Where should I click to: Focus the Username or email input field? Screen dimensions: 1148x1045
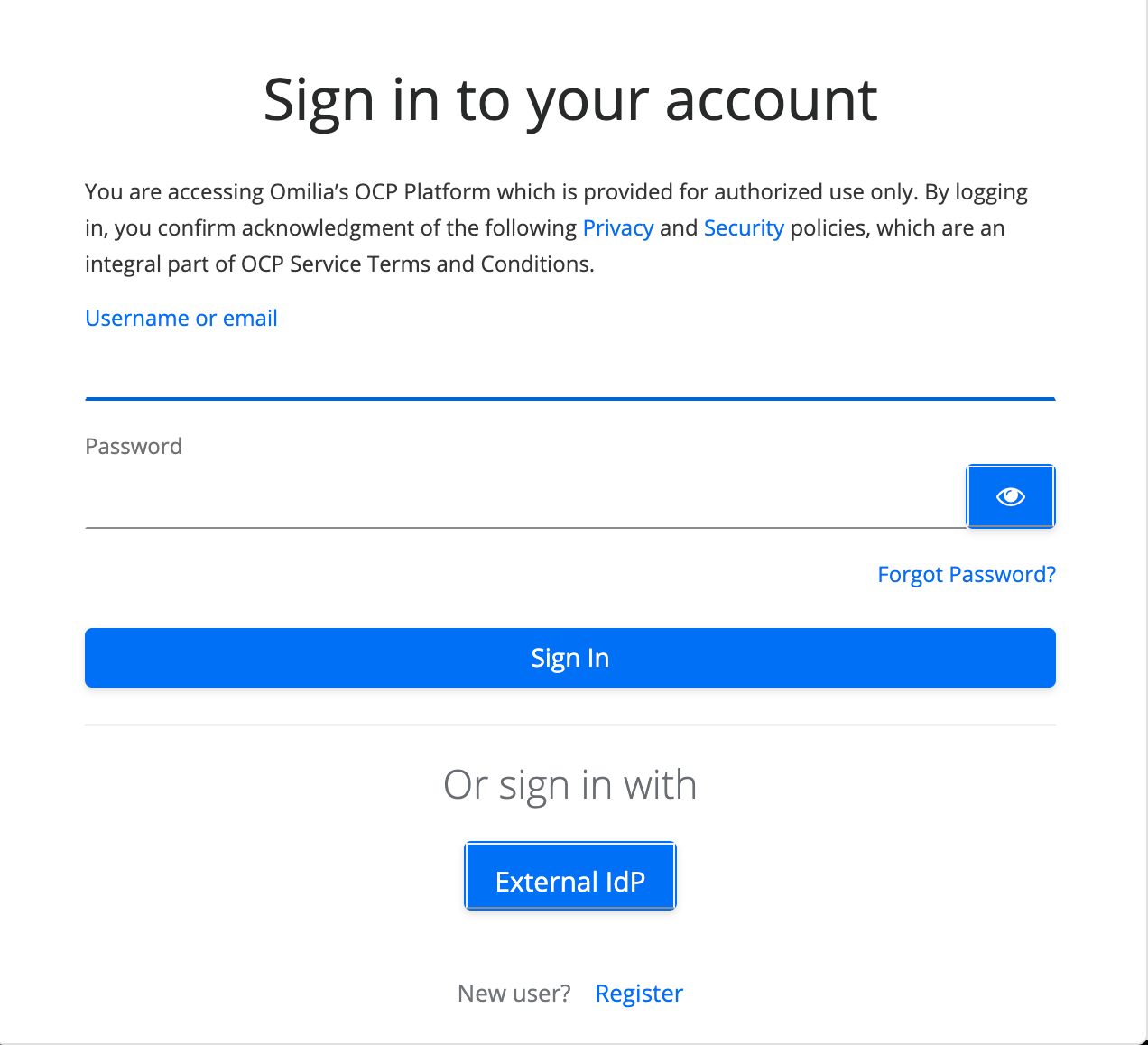coord(569,372)
